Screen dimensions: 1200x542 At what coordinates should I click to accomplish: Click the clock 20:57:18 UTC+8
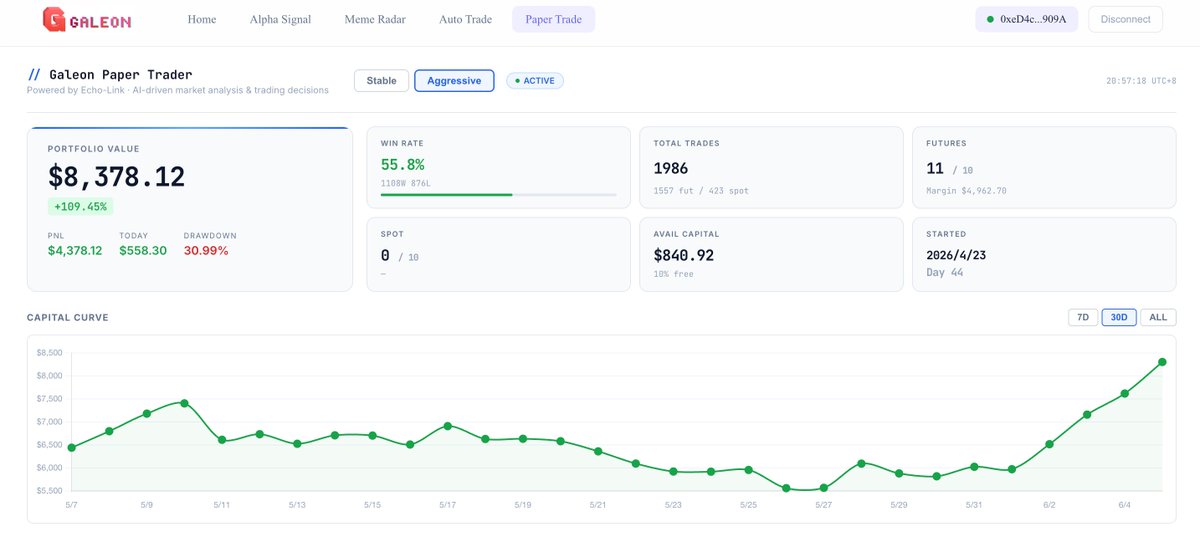click(x=1139, y=81)
